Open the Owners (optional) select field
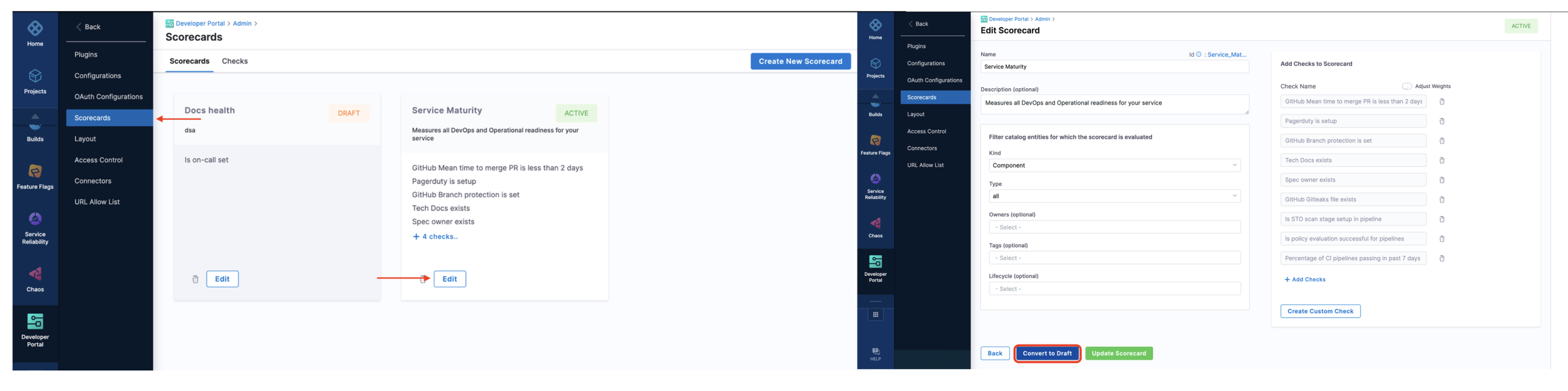 (x=1114, y=227)
